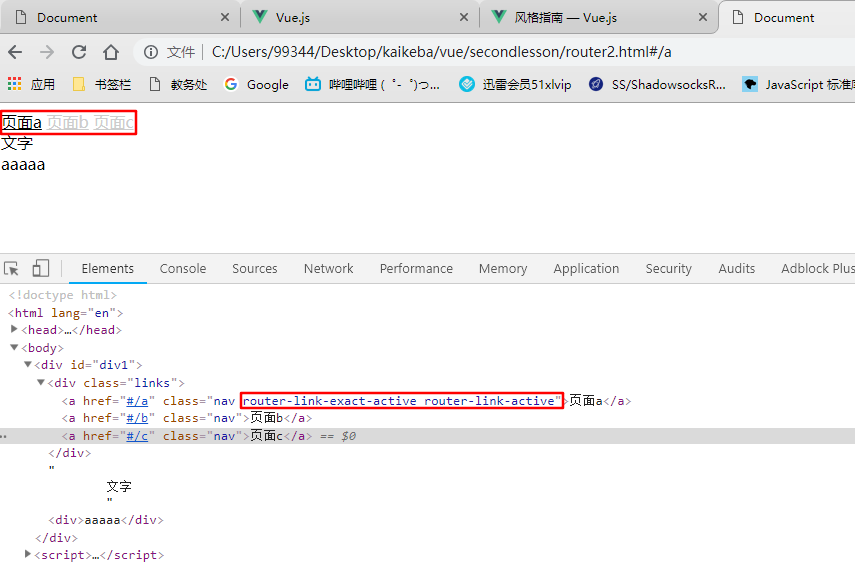Switch to the Console tab
The width and height of the screenshot is (855, 564).
coord(183,268)
